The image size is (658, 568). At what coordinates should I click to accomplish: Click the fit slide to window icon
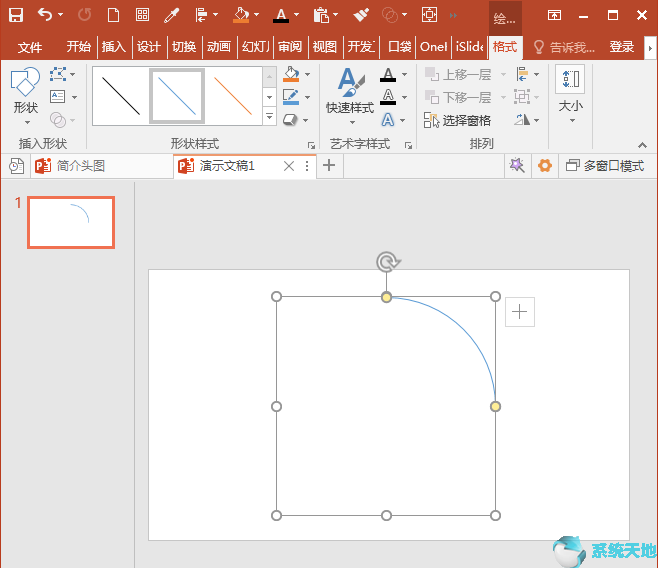[x=429, y=15]
